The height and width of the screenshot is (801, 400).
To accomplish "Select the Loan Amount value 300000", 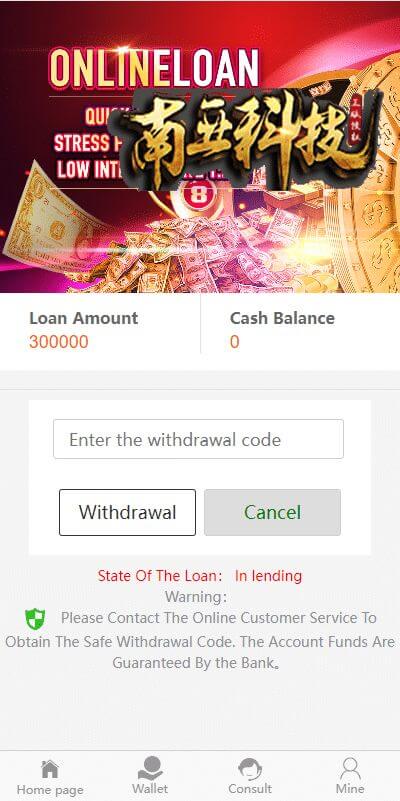I will pyautogui.click(x=59, y=342).
